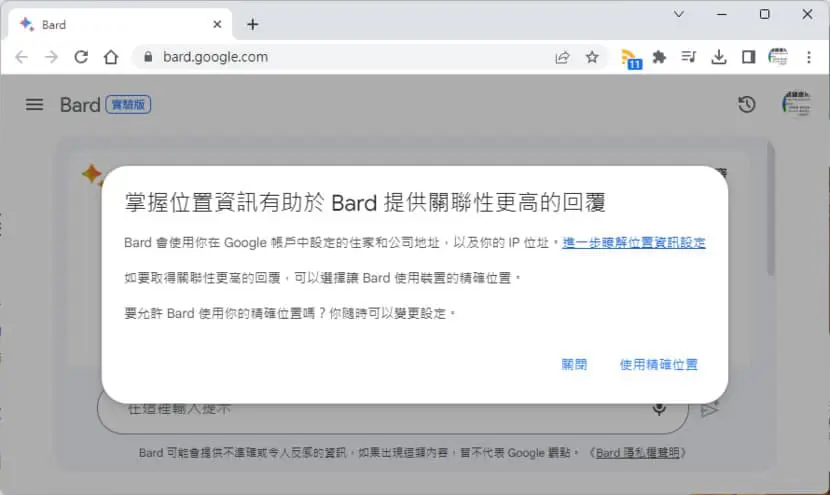Bookmark this page with the star icon
The width and height of the screenshot is (830, 495).
point(592,57)
